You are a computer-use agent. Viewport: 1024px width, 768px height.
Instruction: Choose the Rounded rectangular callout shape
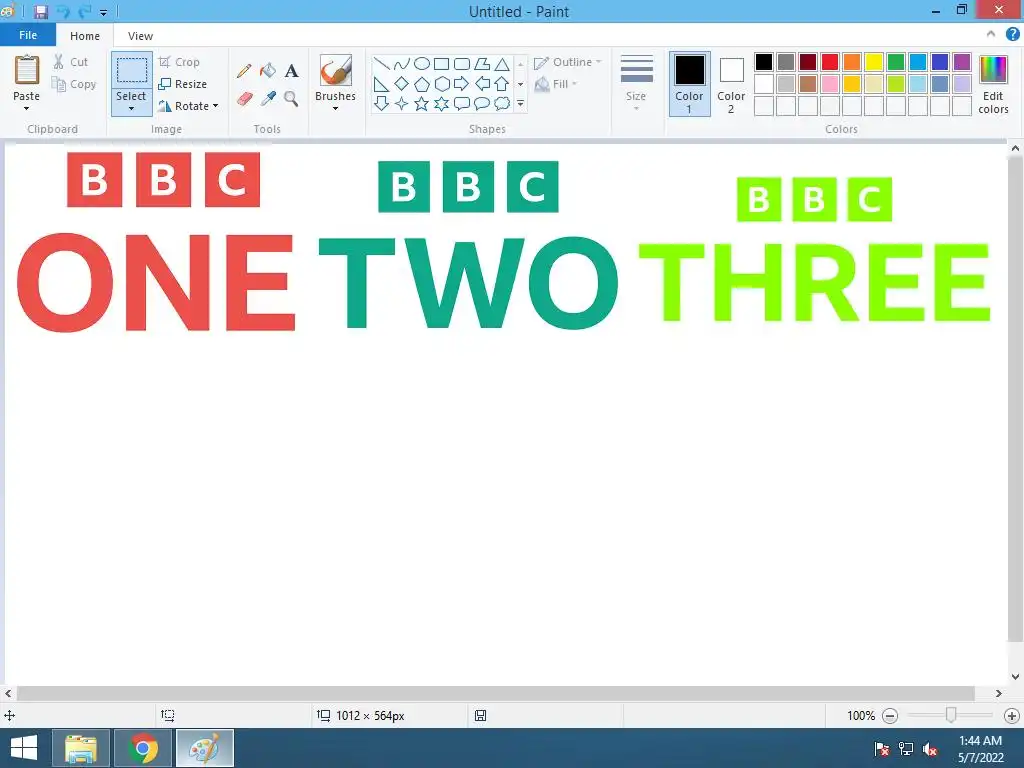462,103
